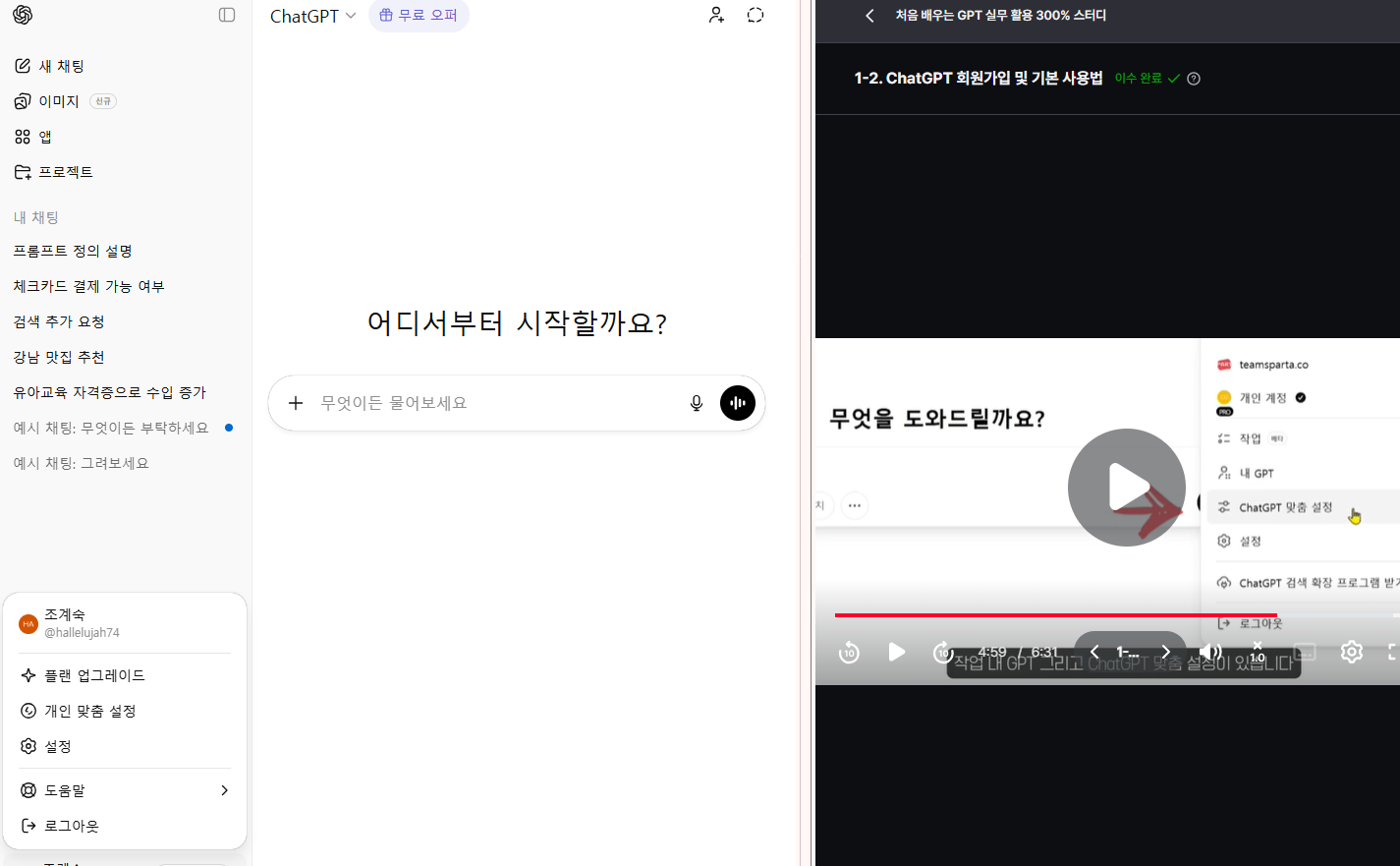Click the lesson title '1-2. ChatGPT 회원가입 및 기본 사용법'
1400x866 pixels.
click(x=979, y=78)
